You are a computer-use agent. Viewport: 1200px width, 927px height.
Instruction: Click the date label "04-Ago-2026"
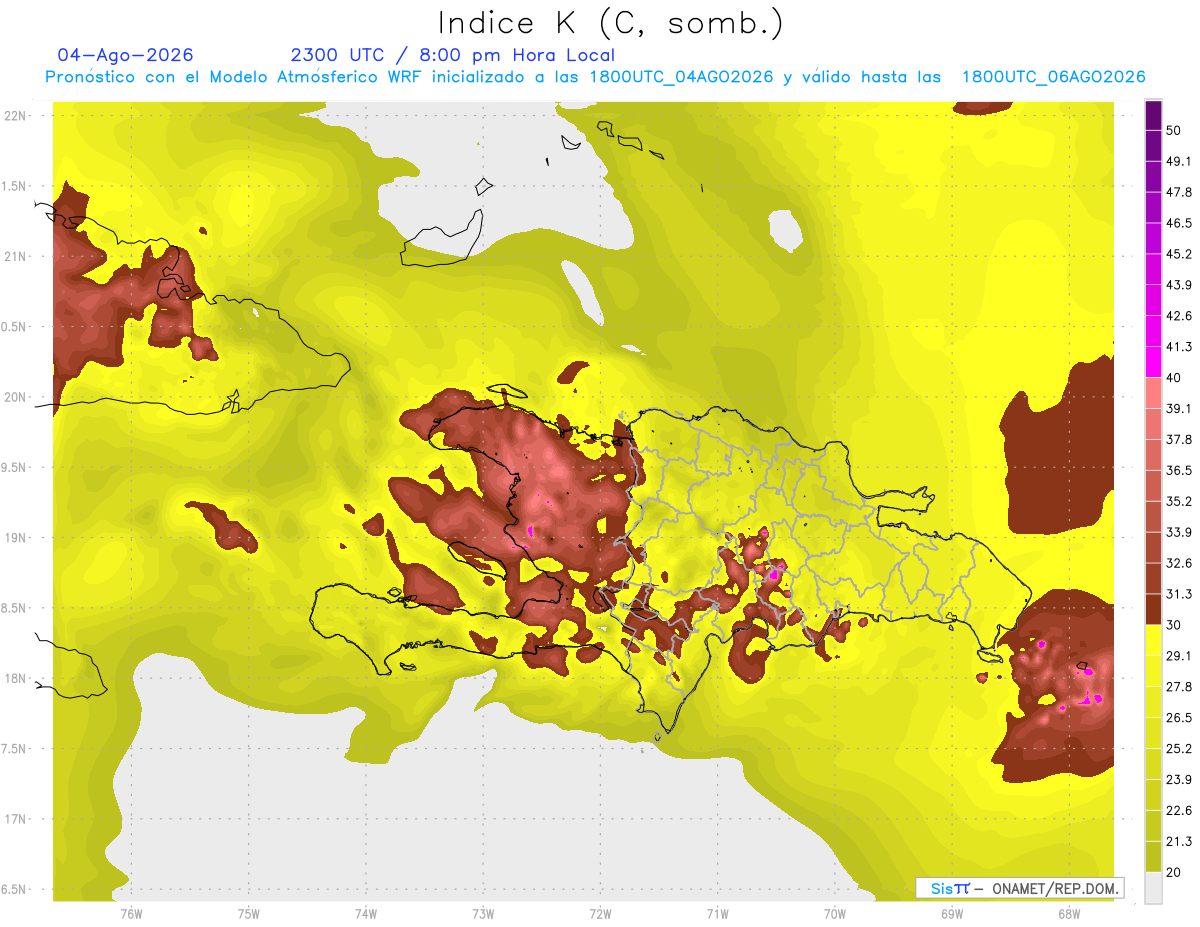[126, 55]
